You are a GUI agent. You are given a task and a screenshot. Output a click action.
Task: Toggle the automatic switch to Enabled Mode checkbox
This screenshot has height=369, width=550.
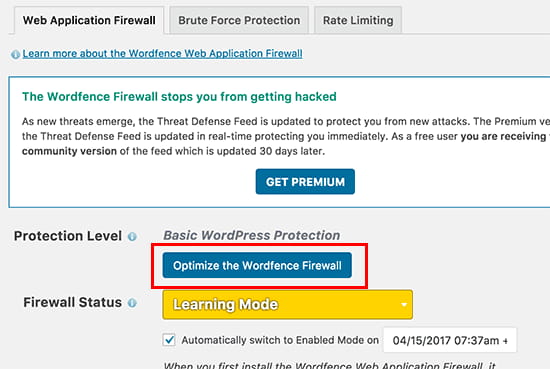[x=169, y=340]
